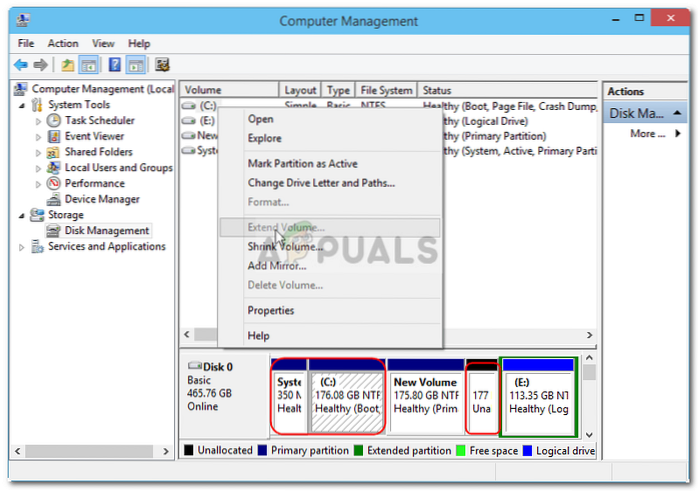
Task: Expand the Event Viewer node arrow
Action: click(39, 136)
